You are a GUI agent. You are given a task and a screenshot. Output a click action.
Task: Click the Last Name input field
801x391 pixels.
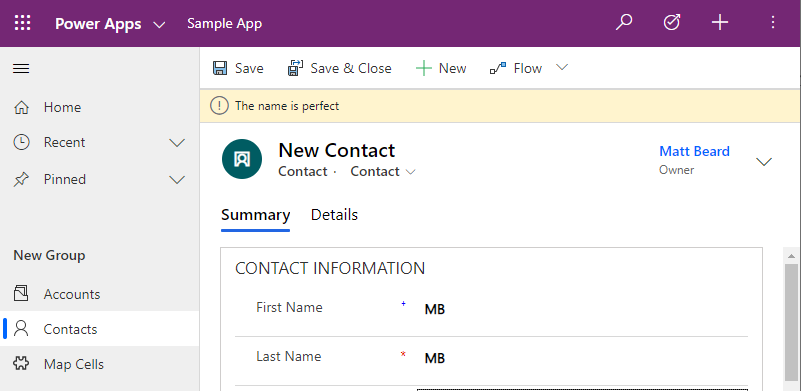point(582,358)
